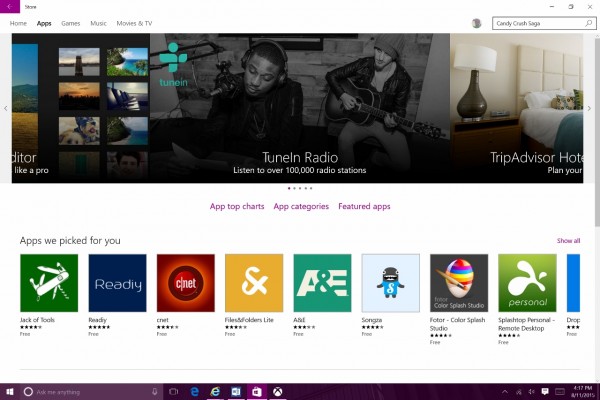Show previous featured banner with left arrow

point(5,108)
